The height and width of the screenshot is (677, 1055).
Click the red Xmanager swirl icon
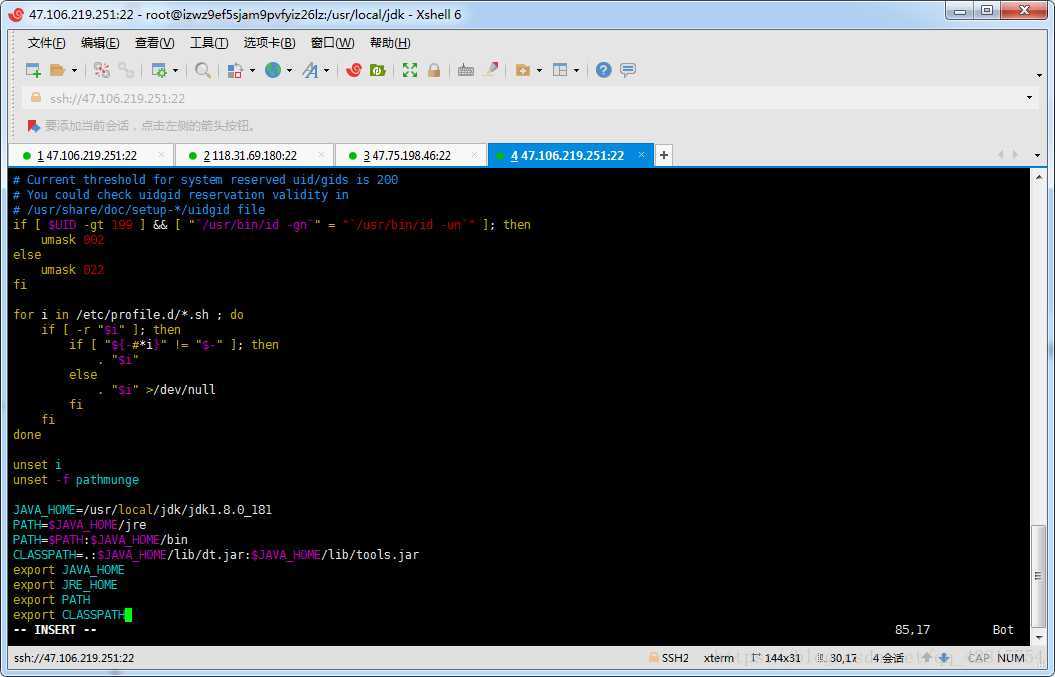pos(353,70)
